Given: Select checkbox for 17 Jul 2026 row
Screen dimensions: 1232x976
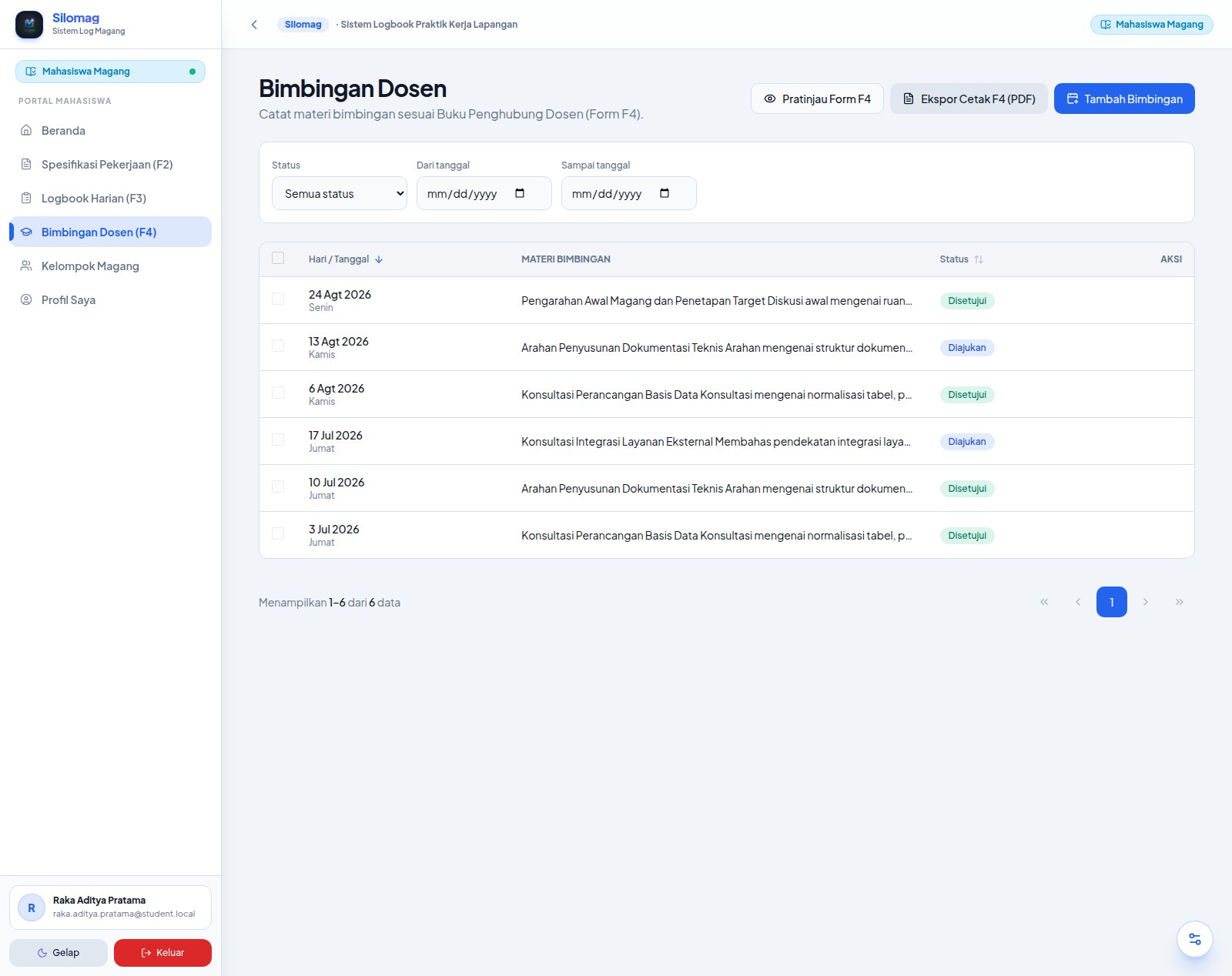Looking at the screenshot, I should pyautogui.click(x=278, y=440).
